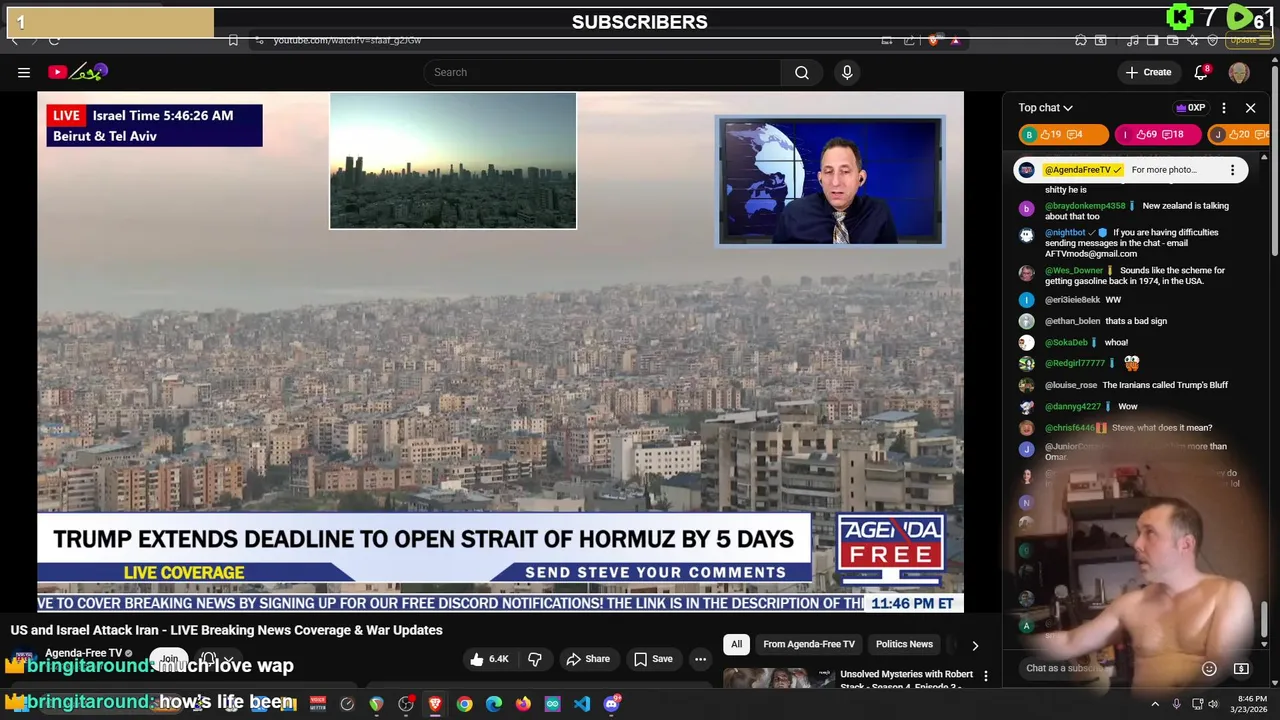Open the pinned AgendaFreeTV message options
The width and height of the screenshot is (1280, 720).
[1232, 170]
